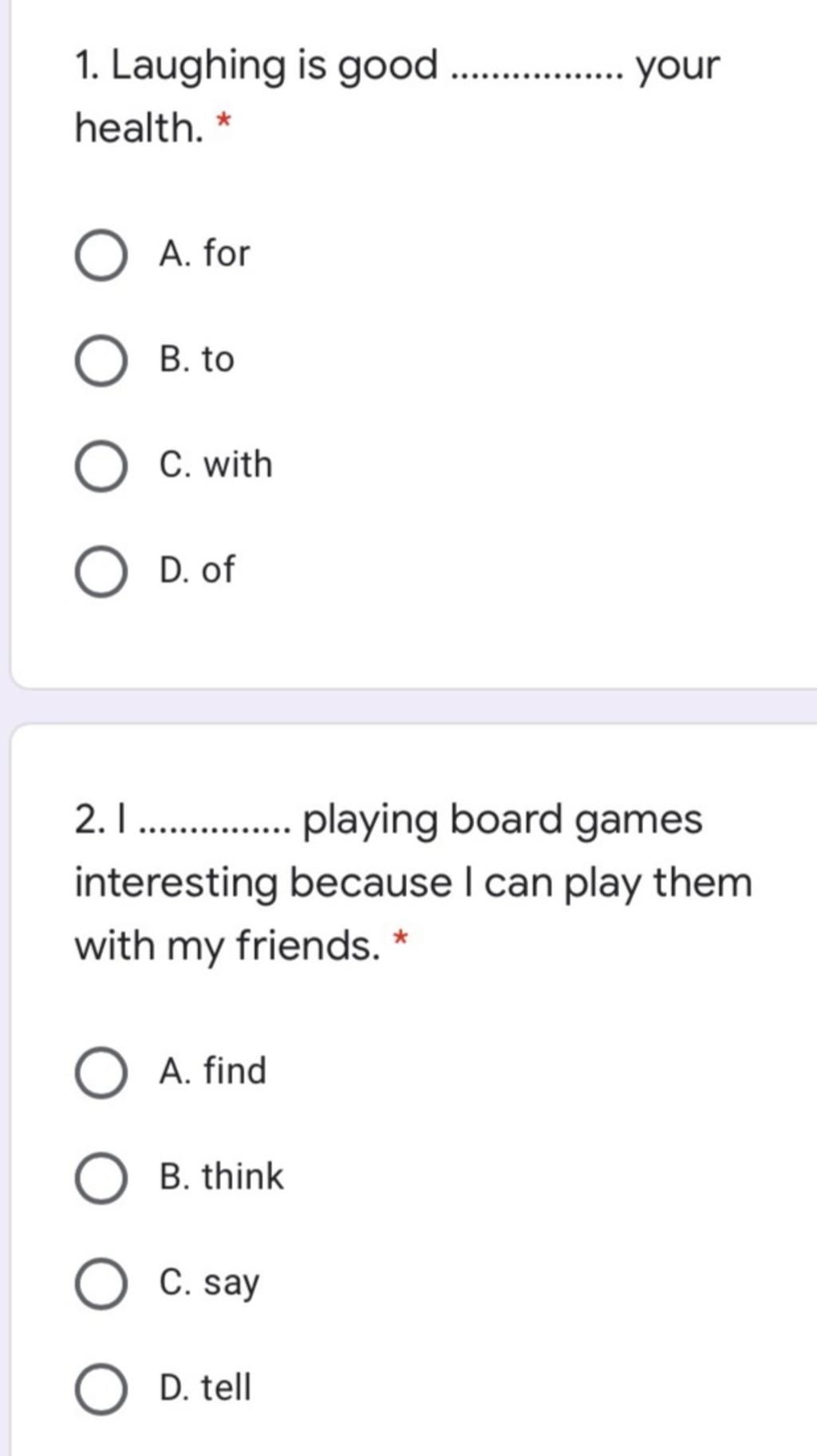This screenshot has height=1456, width=817.
Task: Click the 'A. for' answer label
Action: tap(204, 253)
